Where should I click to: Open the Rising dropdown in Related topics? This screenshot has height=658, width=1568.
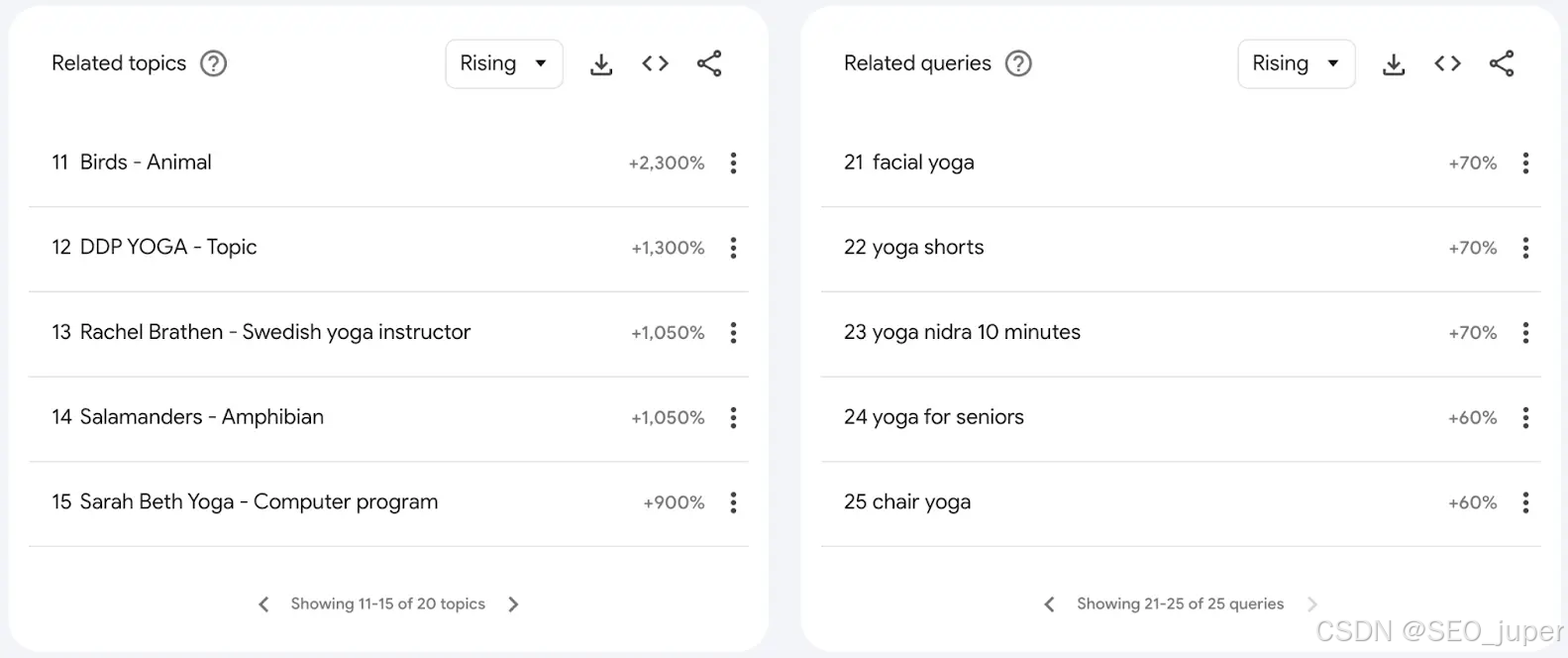coord(504,64)
